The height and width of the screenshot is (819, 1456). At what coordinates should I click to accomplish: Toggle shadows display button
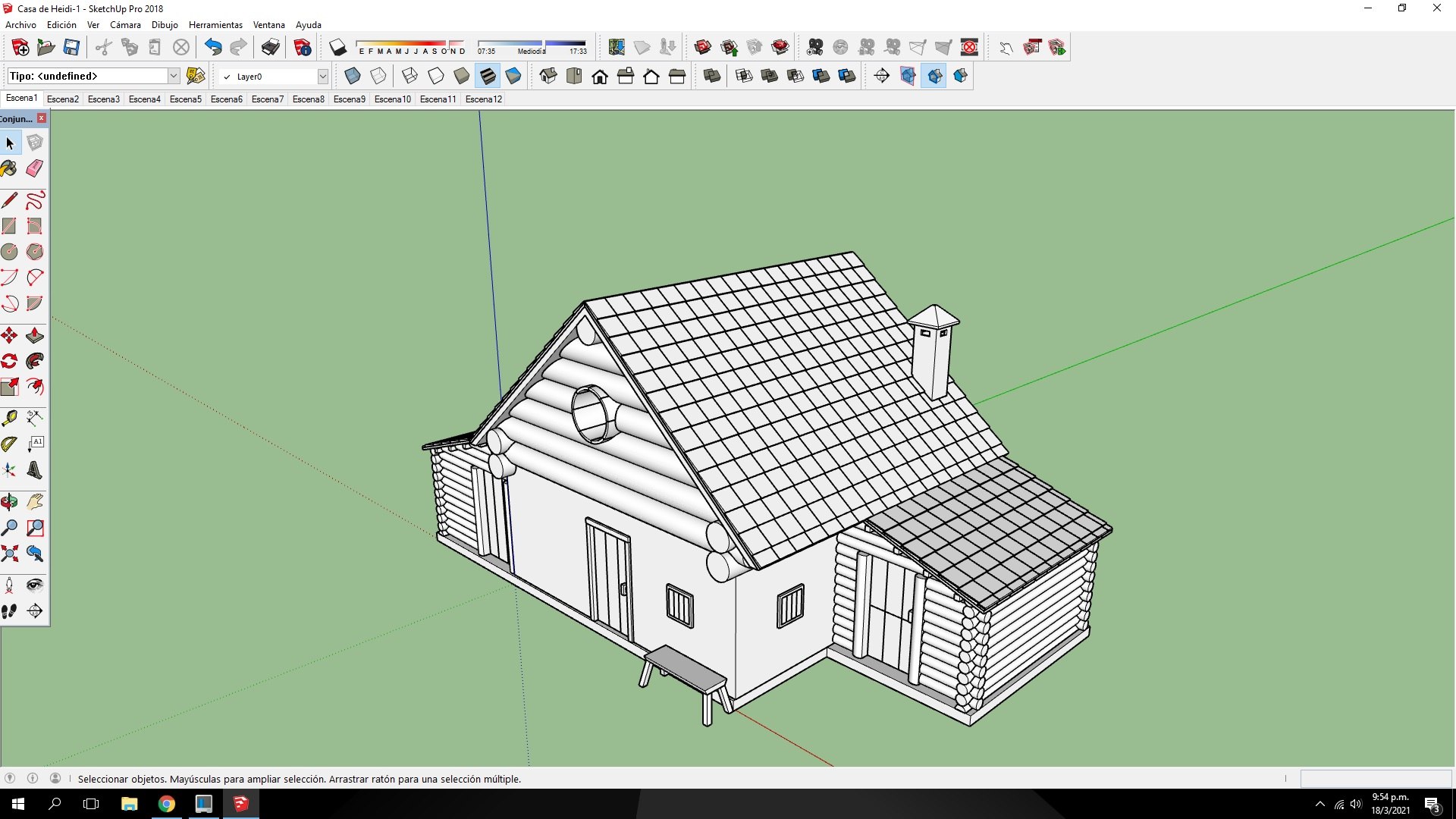(338, 48)
